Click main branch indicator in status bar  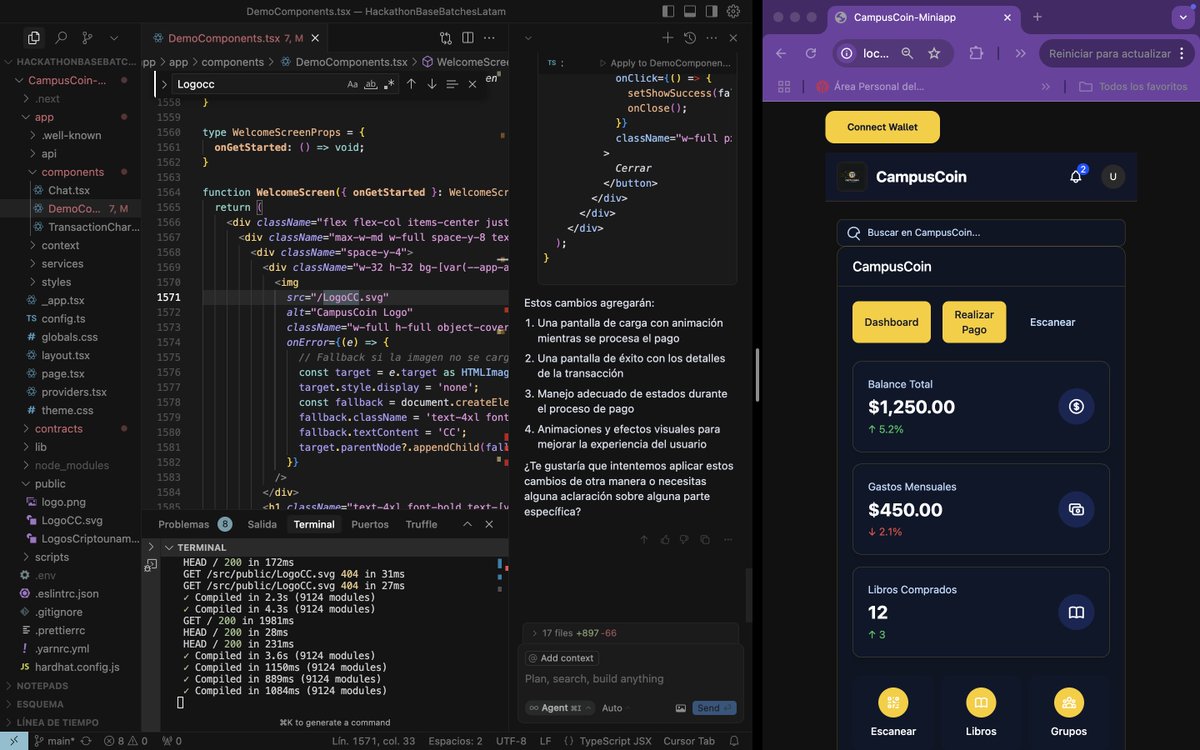[55, 741]
